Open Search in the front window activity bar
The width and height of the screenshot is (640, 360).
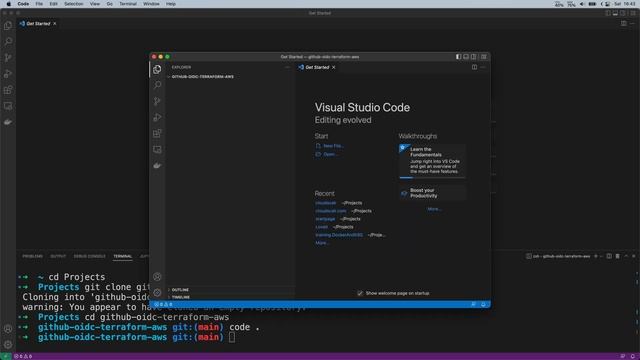157,85
